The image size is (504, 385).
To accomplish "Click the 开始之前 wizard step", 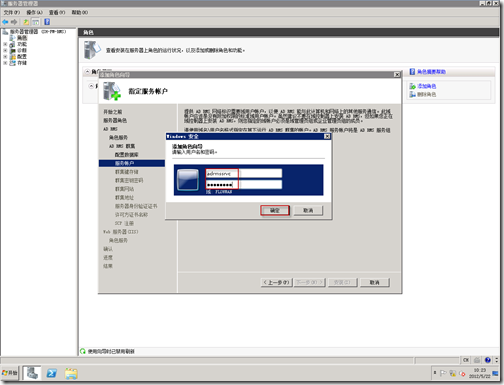I will (x=113, y=112).
